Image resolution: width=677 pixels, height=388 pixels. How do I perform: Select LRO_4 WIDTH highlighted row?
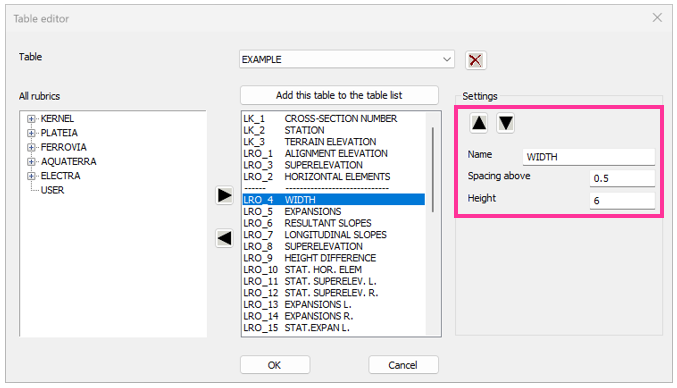point(333,200)
